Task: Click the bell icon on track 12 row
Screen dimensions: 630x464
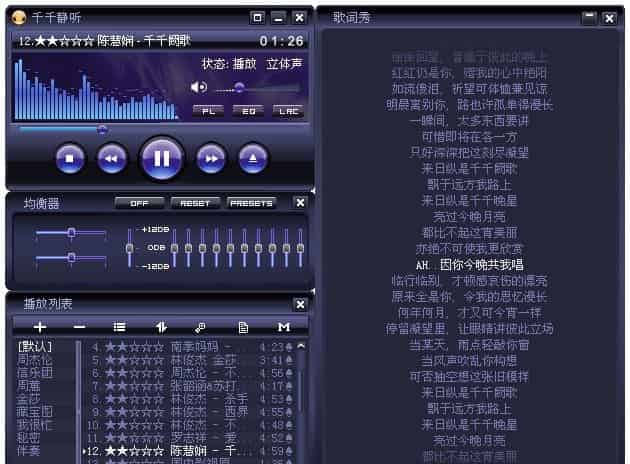Action: pyautogui.click(x=288, y=451)
